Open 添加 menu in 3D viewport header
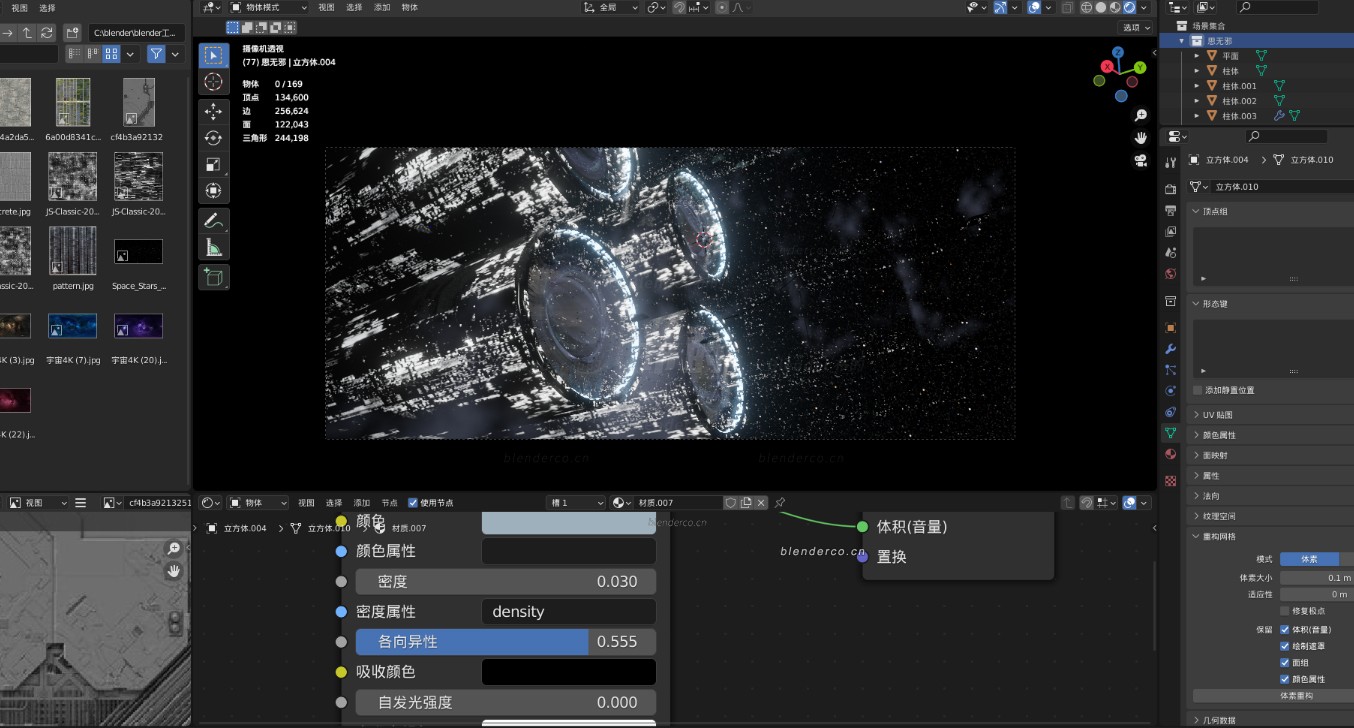 pyautogui.click(x=382, y=7)
